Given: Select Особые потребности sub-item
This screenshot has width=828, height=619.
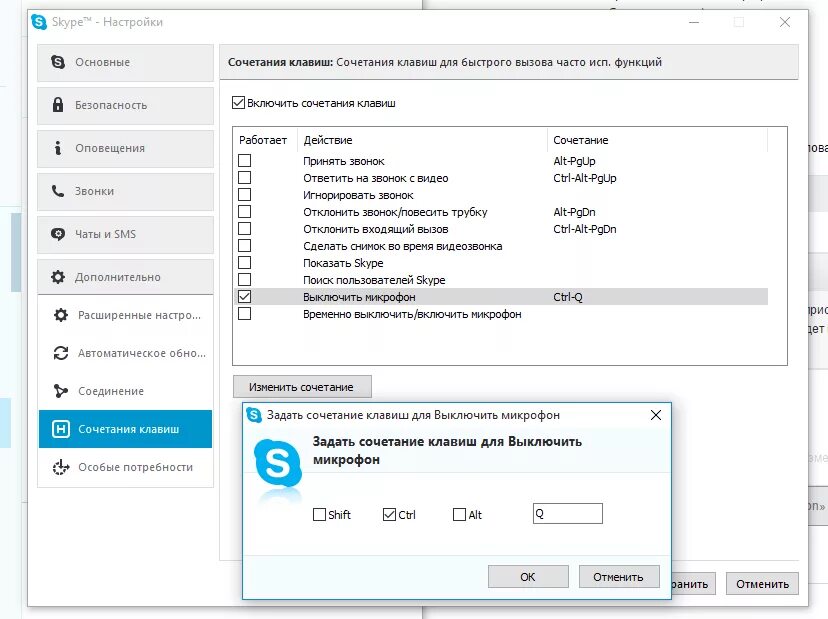Looking at the screenshot, I should tap(125, 467).
